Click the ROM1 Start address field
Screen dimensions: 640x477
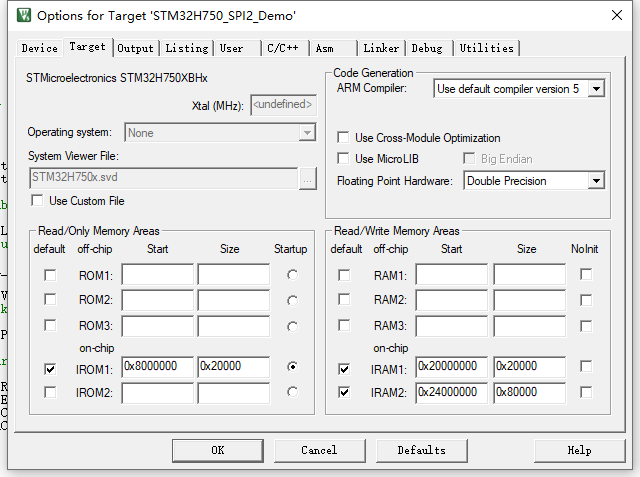click(158, 274)
